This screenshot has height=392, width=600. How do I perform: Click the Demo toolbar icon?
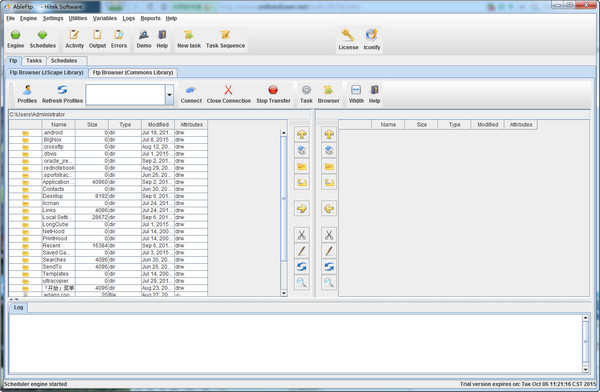(x=144, y=39)
